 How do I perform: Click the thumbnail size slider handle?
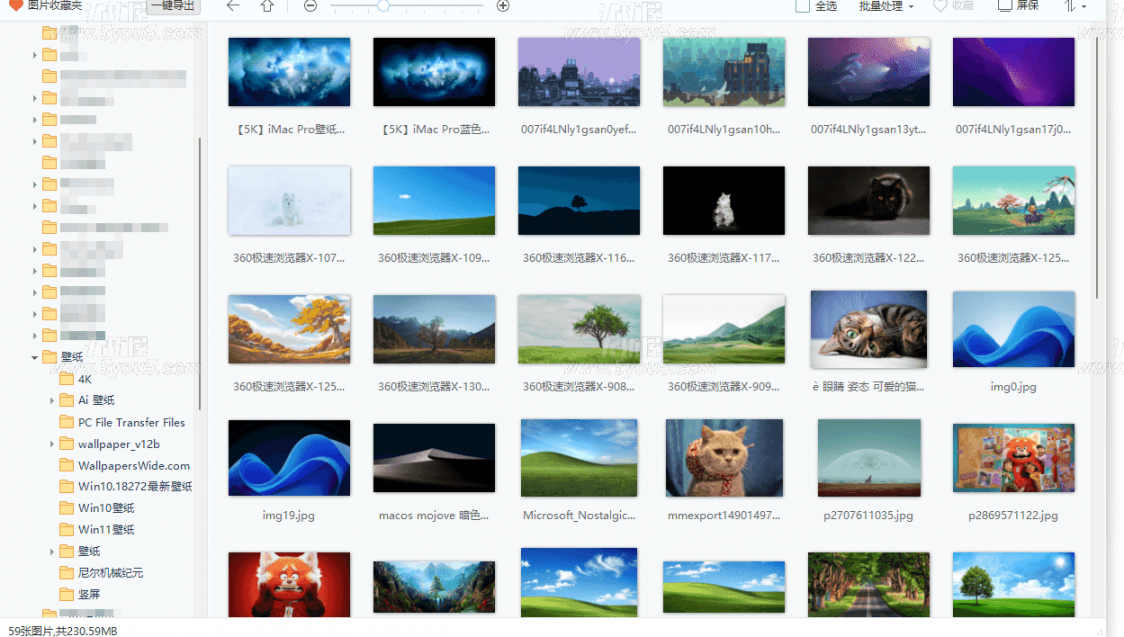[384, 6]
